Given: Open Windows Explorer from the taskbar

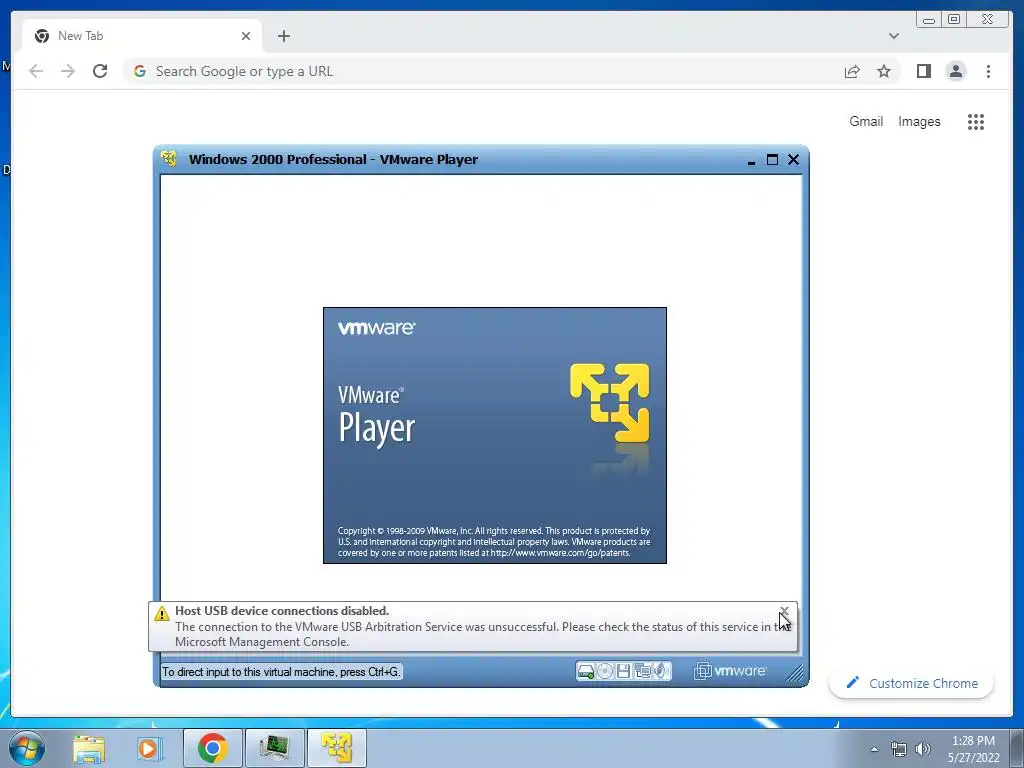Looking at the screenshot, I should [x=89, y=748].
